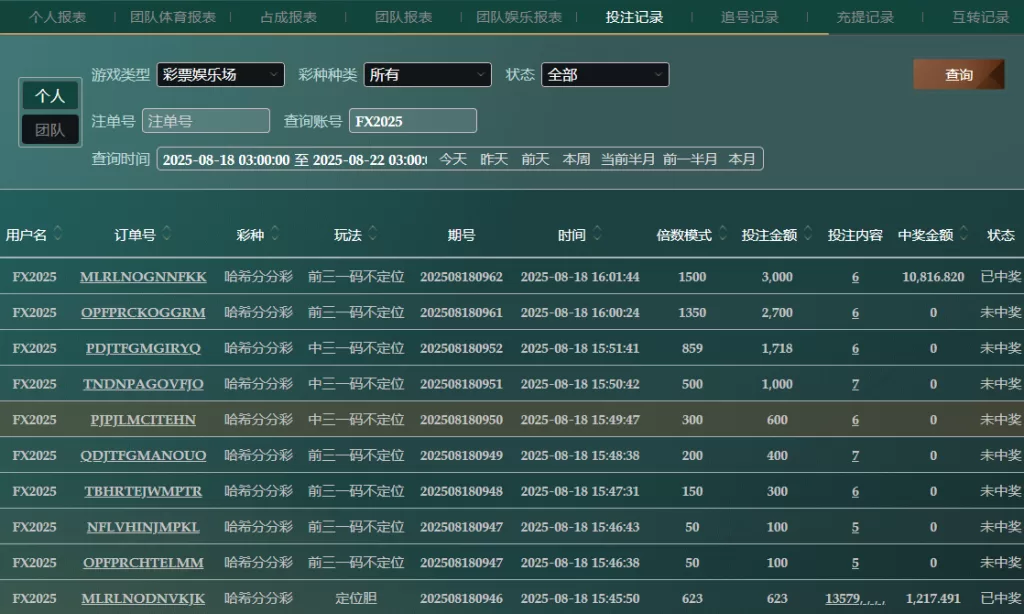Click timestamp 2025-08-18 15:49:47

580,420
